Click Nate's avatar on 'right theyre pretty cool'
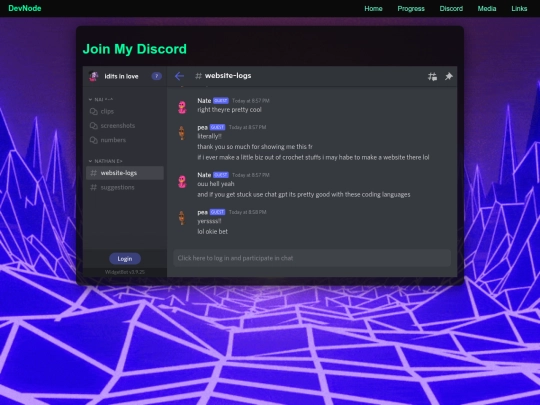 tap(182, 107)
